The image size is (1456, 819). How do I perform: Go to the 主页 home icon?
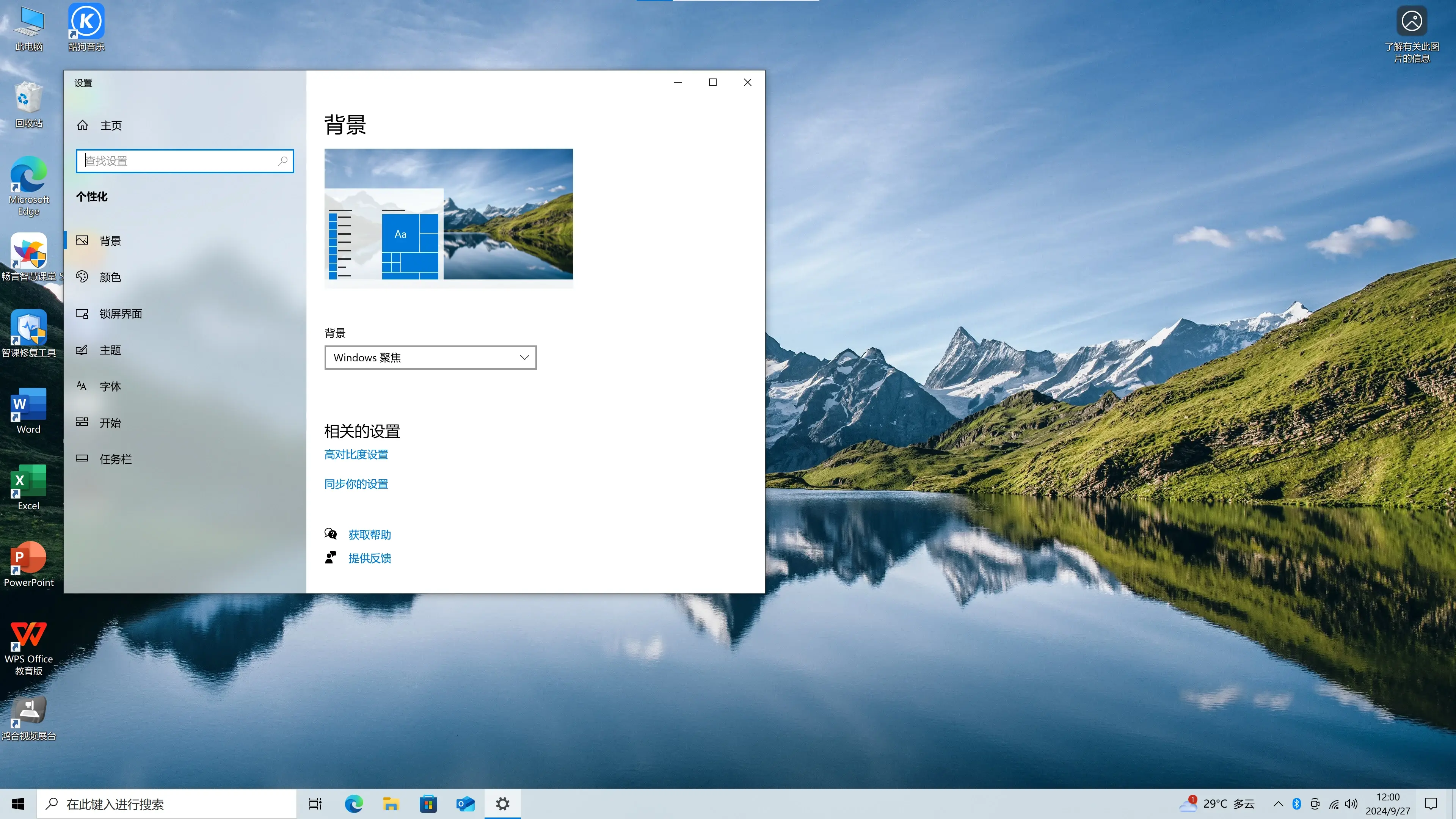pos(83,125)
